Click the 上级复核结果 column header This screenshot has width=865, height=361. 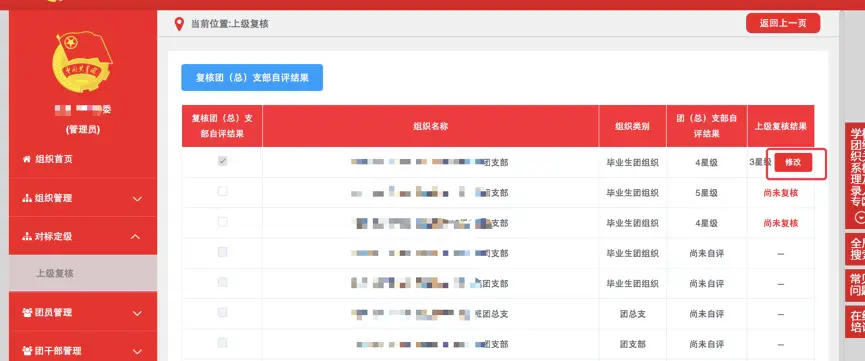pyautogui.click(x=781, y=126)
